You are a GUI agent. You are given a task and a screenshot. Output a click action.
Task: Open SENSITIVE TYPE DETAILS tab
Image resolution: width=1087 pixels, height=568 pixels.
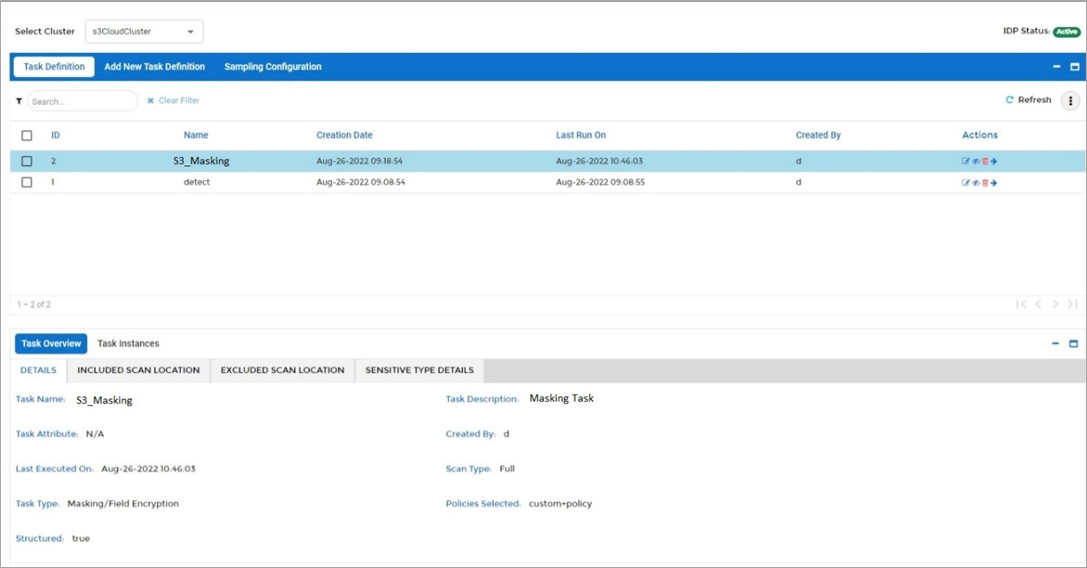(x=419, y=370)
